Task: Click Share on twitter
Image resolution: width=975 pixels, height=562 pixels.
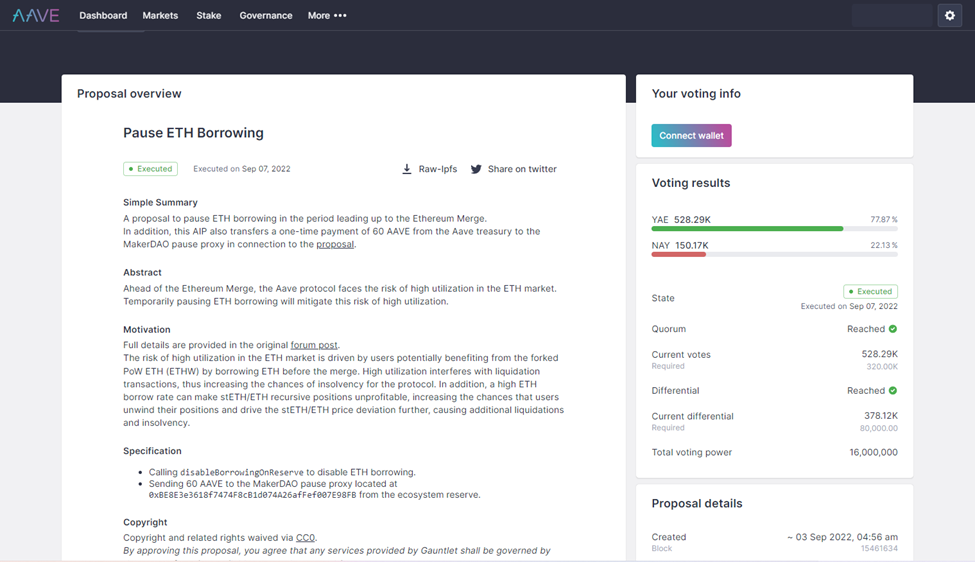Action: click(522, 169)
